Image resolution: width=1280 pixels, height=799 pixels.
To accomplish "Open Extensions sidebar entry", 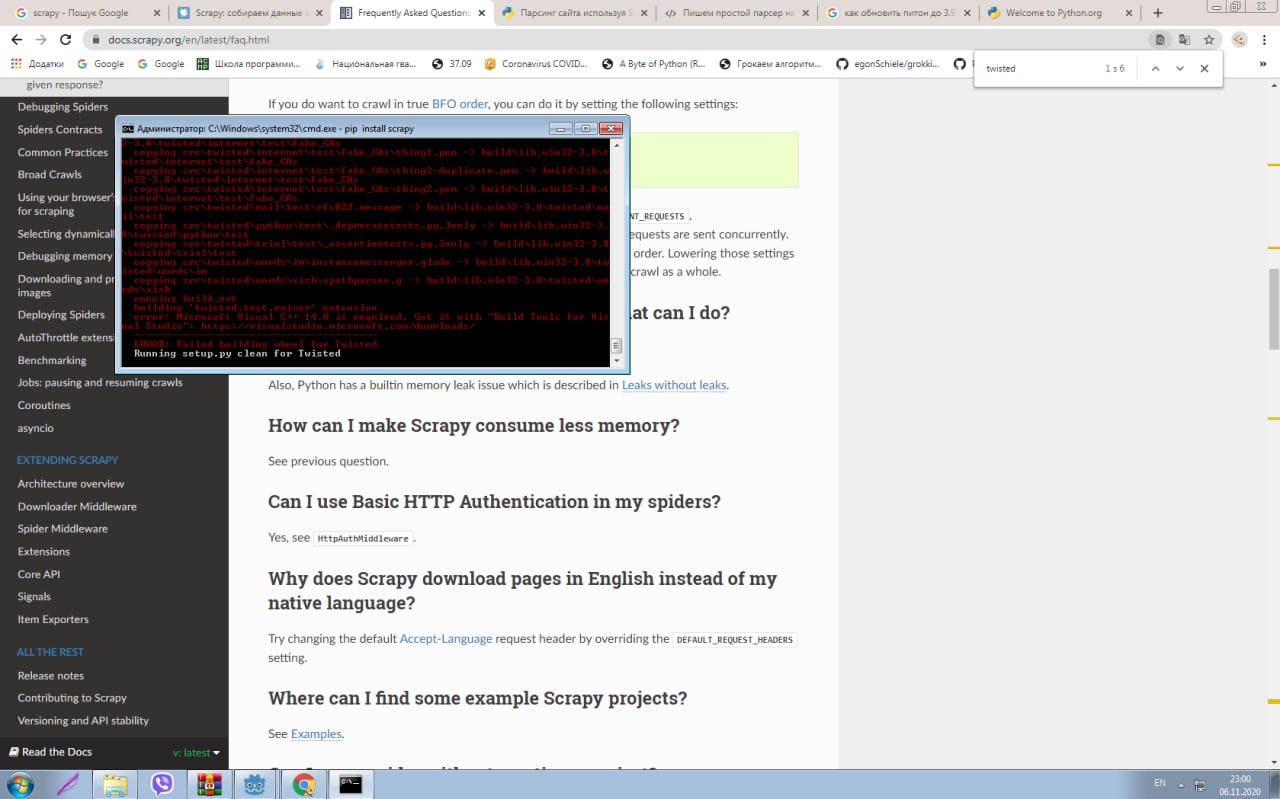I will pyautogui.click(x=44, y=552).
